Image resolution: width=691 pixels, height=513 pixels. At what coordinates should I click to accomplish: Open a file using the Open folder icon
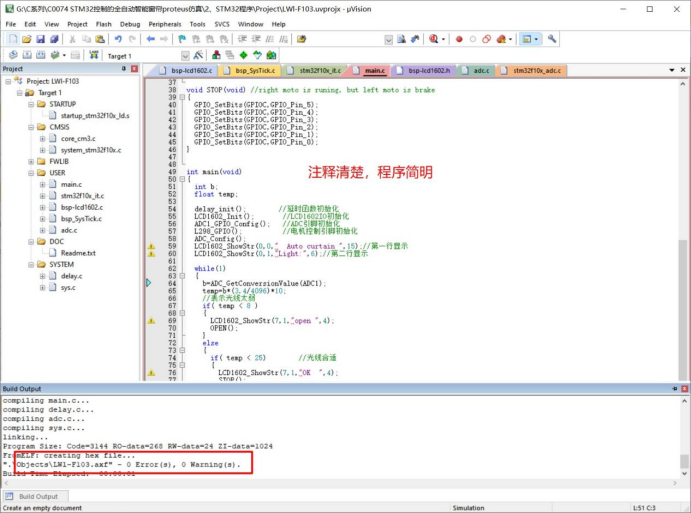26,39
